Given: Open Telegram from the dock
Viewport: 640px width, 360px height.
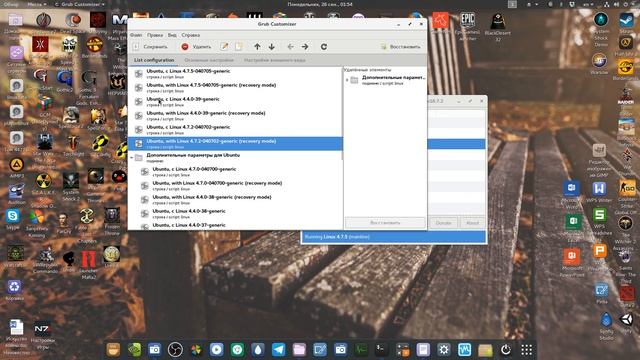Looking at the screenshot, I should click(278, 349).
